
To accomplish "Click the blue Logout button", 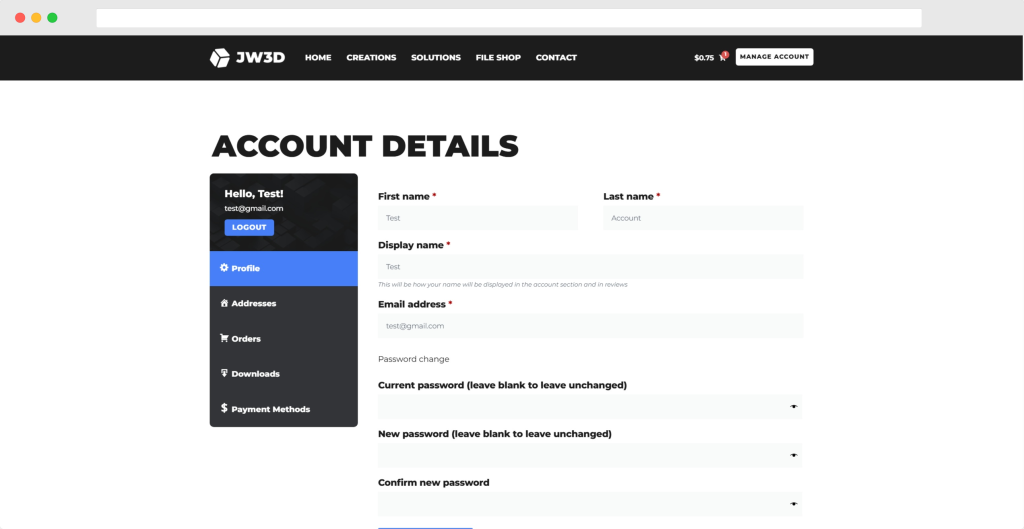I will point(249,227).
